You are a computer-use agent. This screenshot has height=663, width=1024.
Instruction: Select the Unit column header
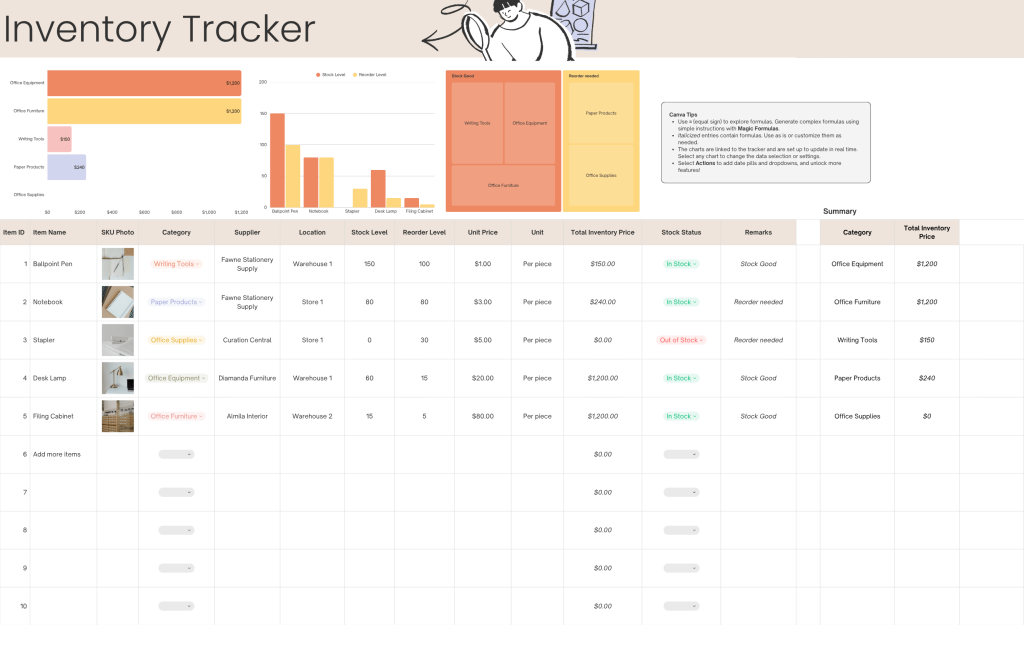click(x=537, y=233)
